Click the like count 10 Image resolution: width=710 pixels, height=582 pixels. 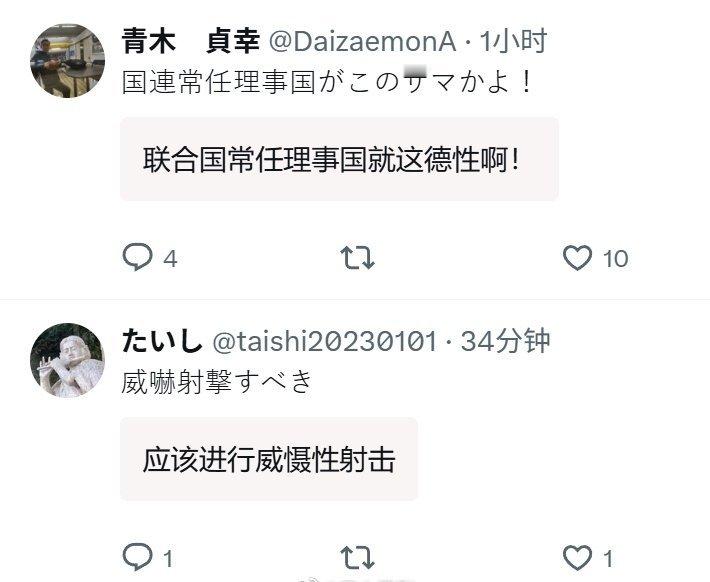point(615,259)
